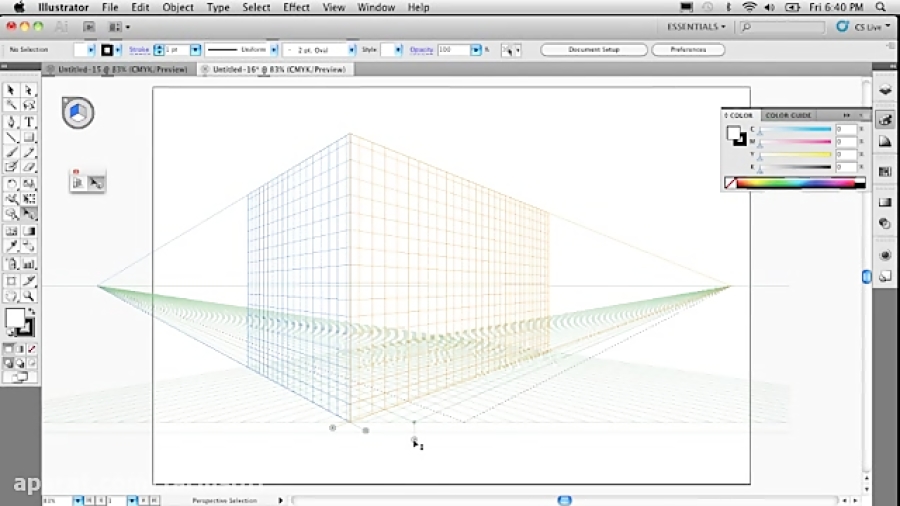Select the Slice tool
Screen dimensions: 900x506
tap(29, 281)
